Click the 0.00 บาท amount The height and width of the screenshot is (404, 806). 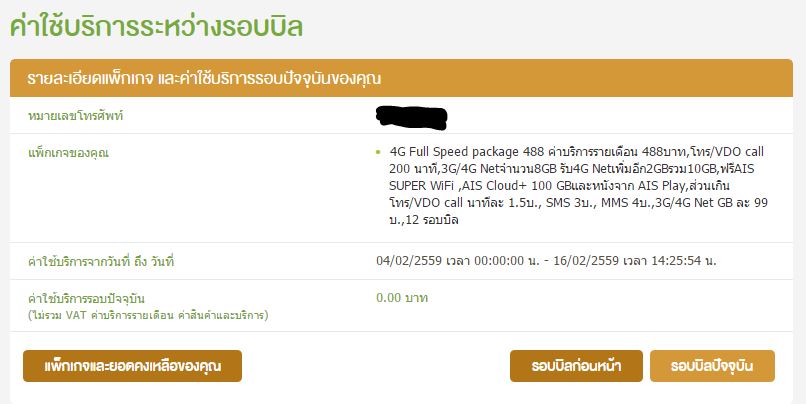point(402,298)
